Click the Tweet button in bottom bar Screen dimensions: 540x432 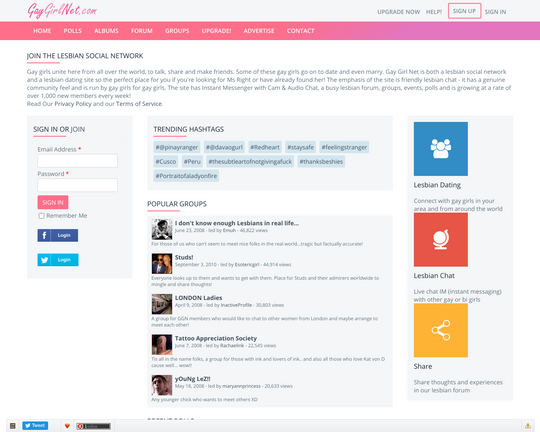click(35, 425)
